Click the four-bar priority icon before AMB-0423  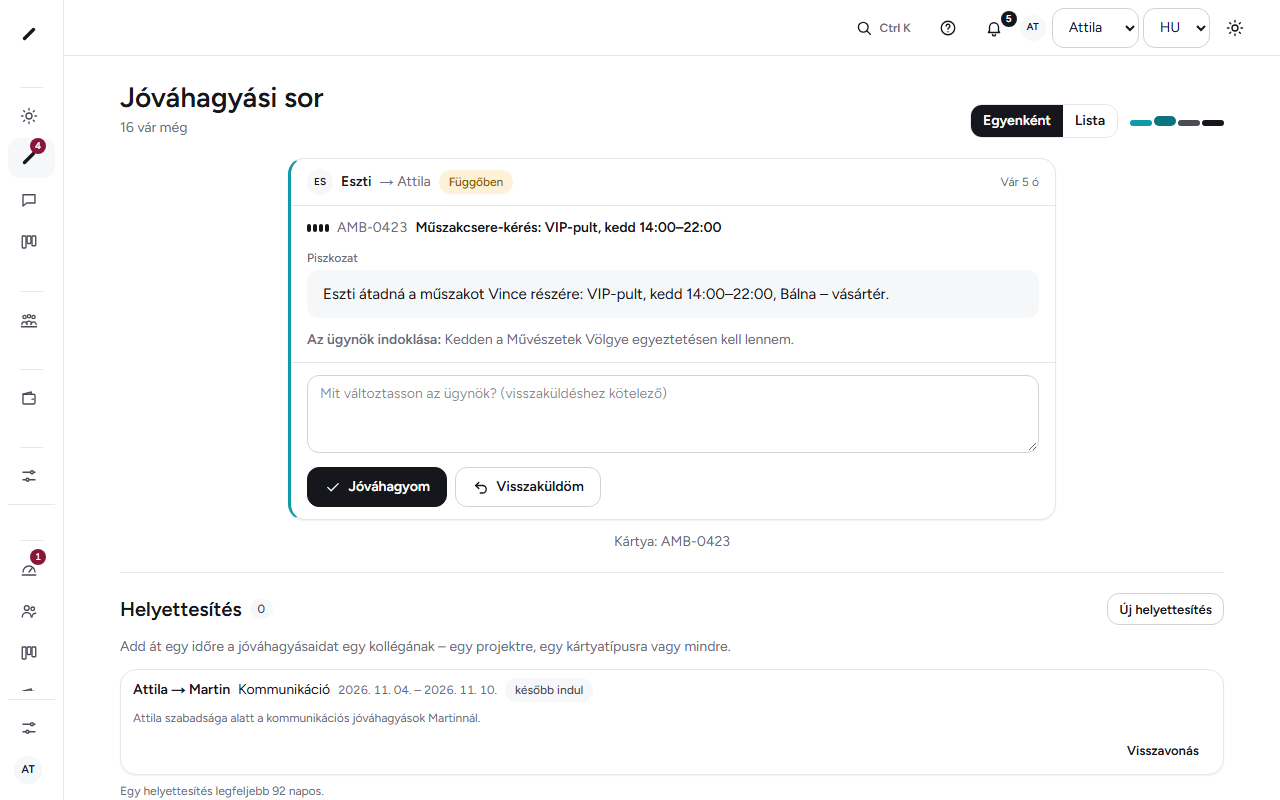(318, 228)
